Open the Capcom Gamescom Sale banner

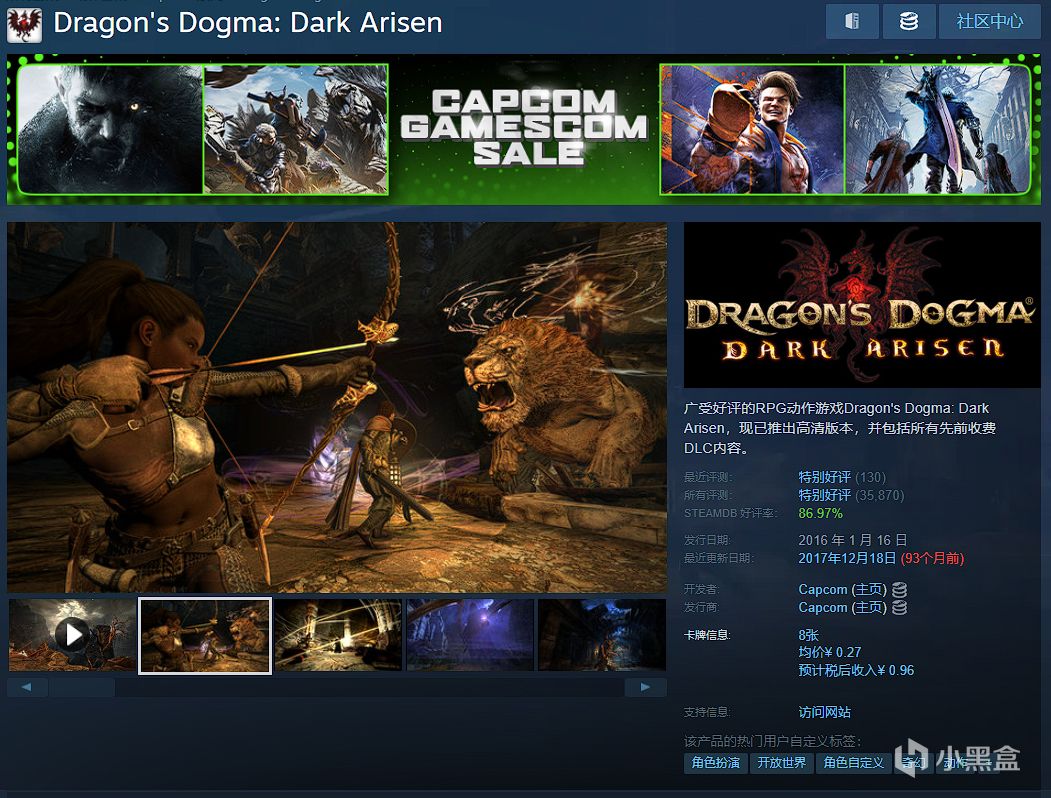click(523, 129)
